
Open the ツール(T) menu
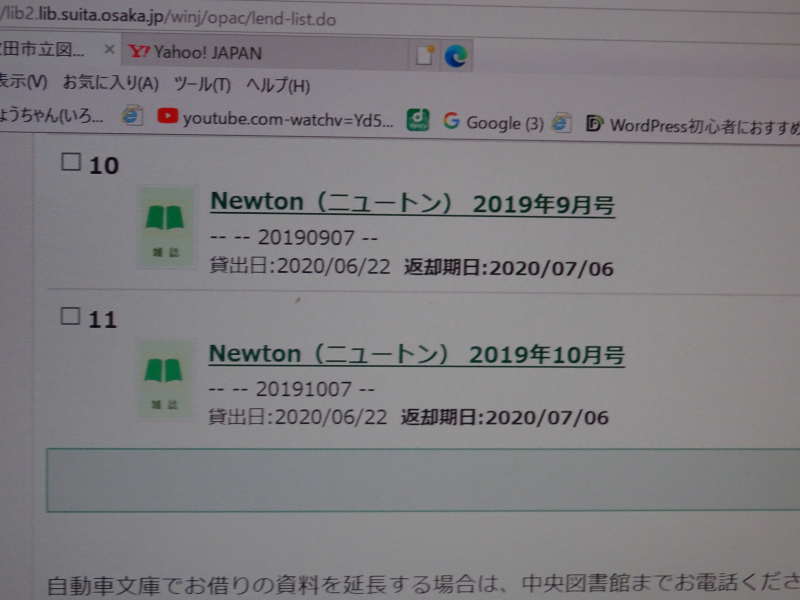point(203,84)
